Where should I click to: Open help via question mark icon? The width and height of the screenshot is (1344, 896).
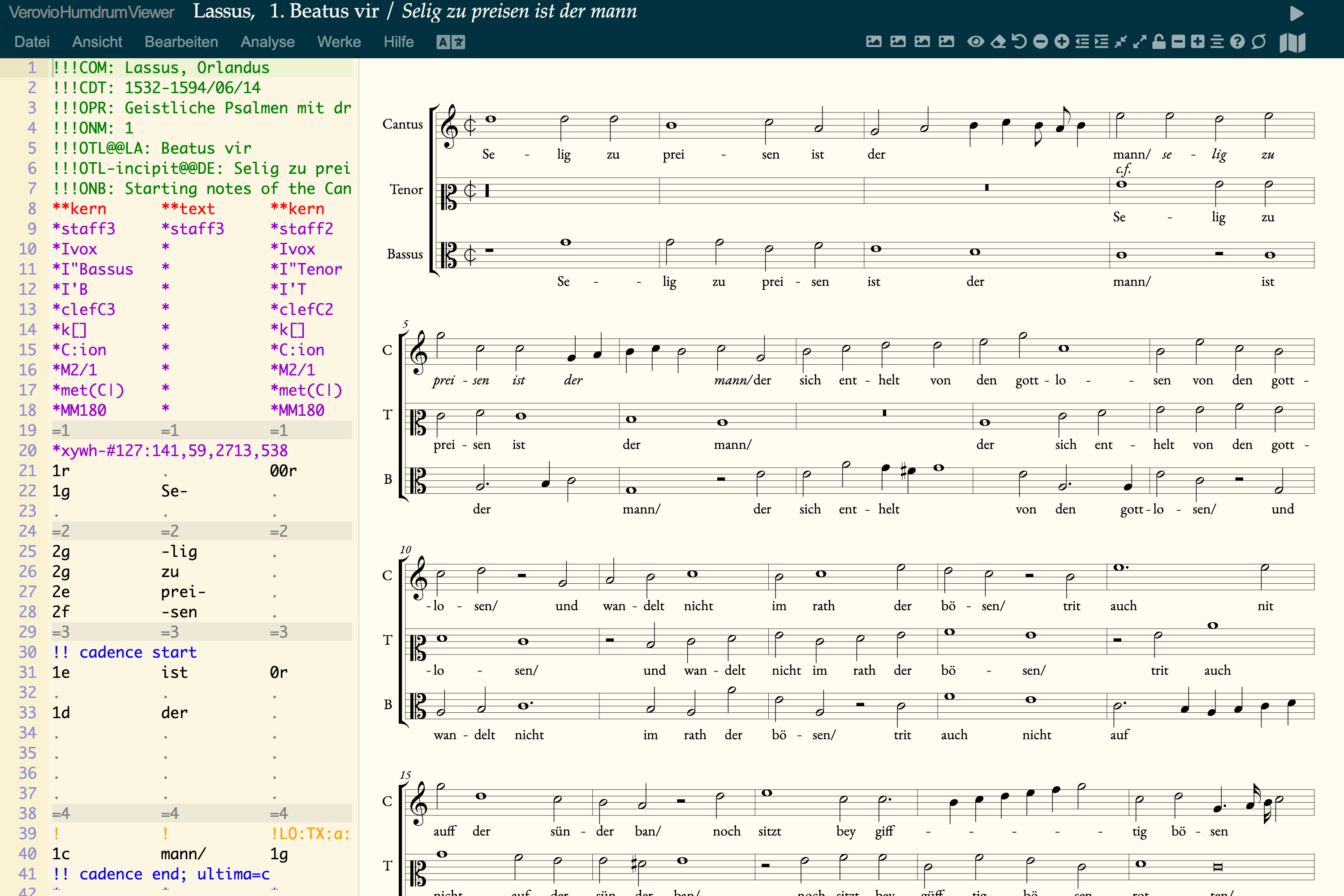pyautogui.click(x=1237, y=42)
